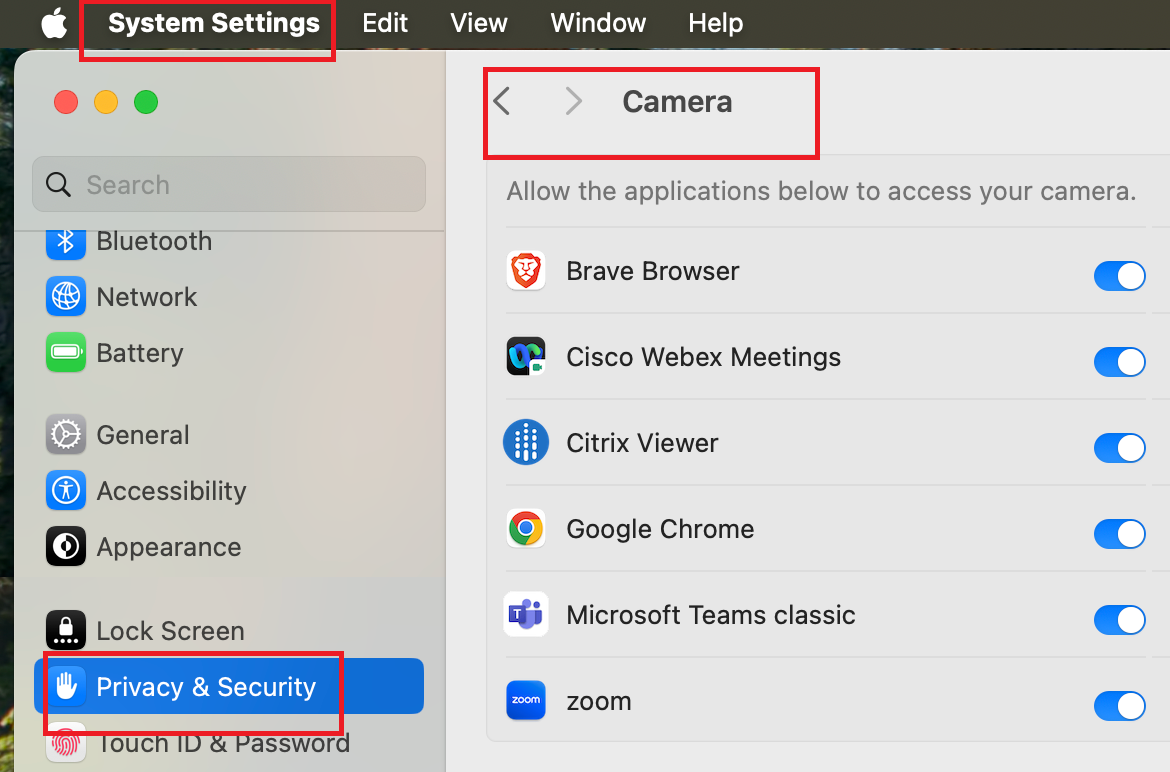
Task: Toggle Cisco Webex Meetings camera switch
Action: [x=1119, y=362]
